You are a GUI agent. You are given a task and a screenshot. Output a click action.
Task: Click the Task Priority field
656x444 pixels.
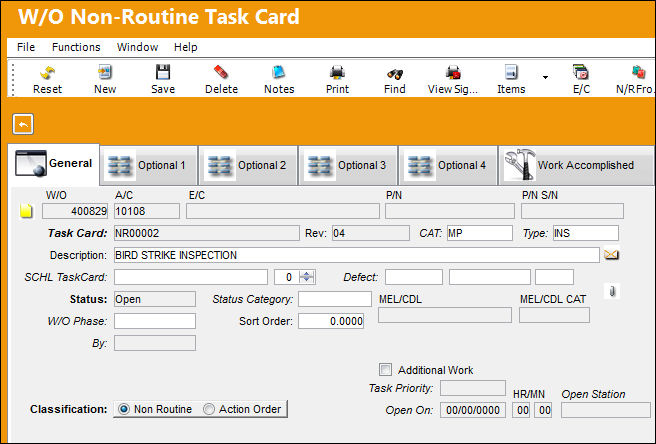pyautogui.click(x=473, y=388)
